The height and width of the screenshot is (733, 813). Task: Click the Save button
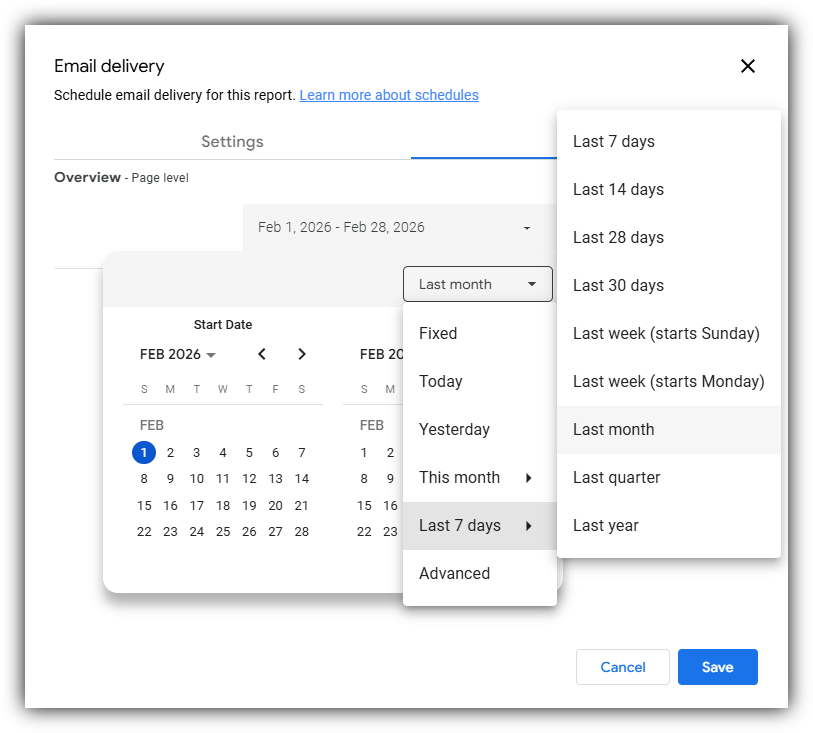coord(717,667)
